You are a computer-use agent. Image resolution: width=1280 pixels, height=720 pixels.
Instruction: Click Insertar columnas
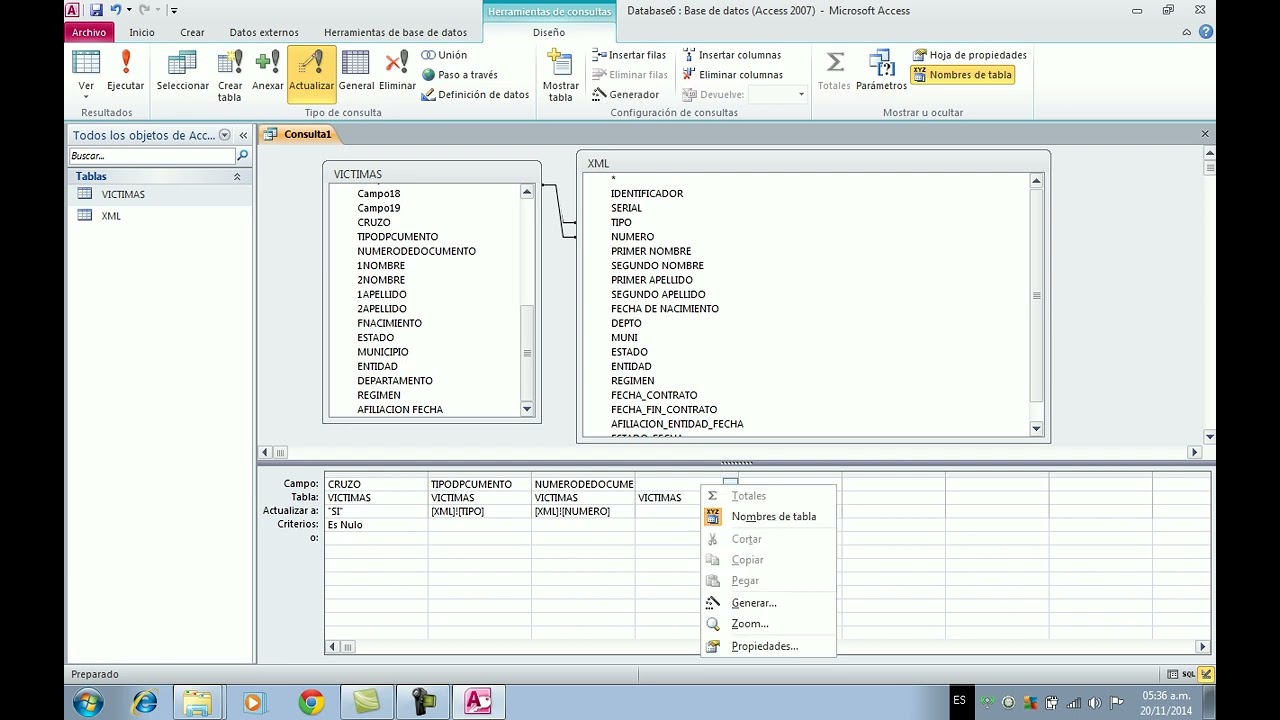pos(732,55)
